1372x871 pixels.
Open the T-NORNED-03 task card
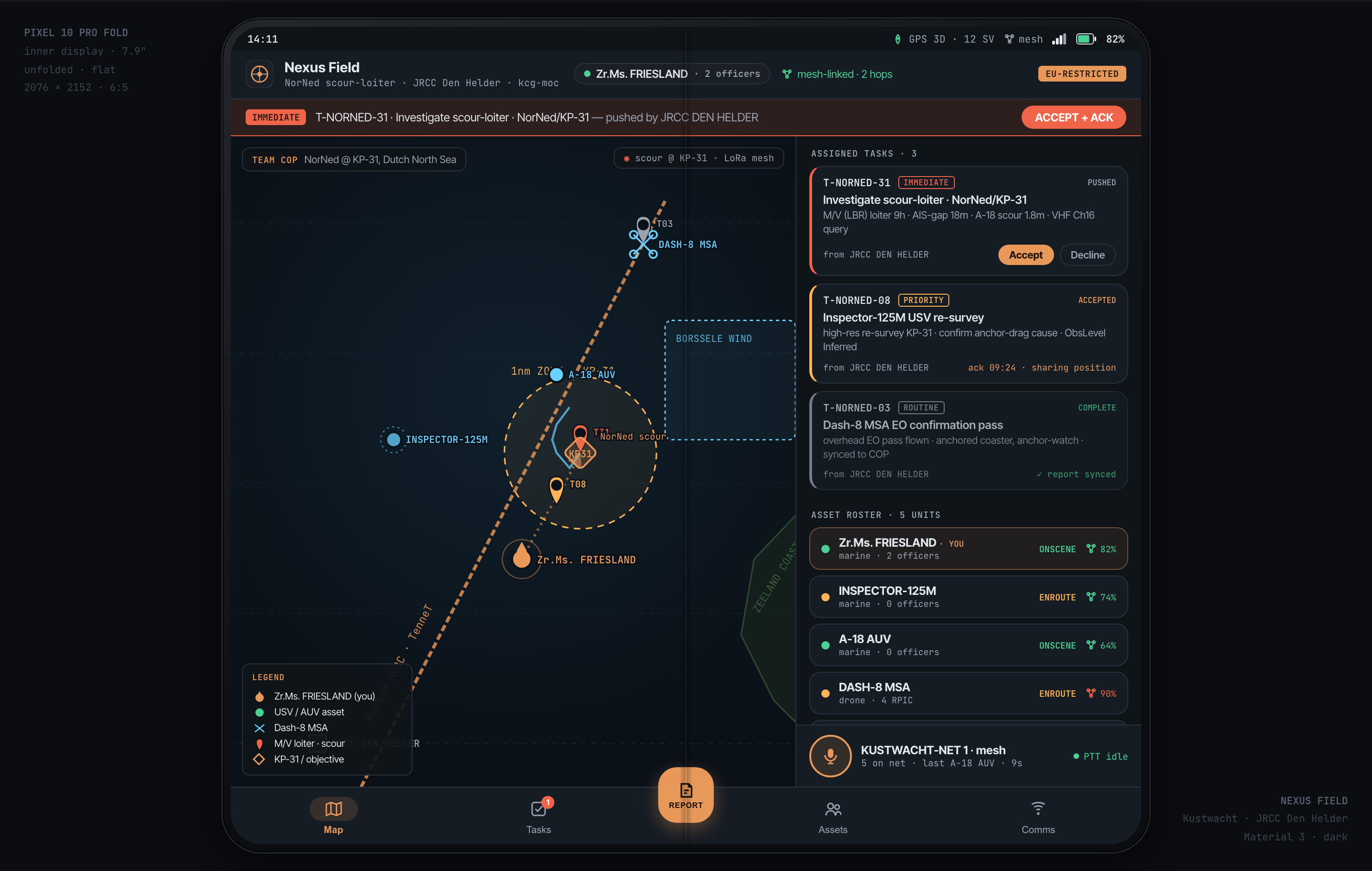[968, 440]
